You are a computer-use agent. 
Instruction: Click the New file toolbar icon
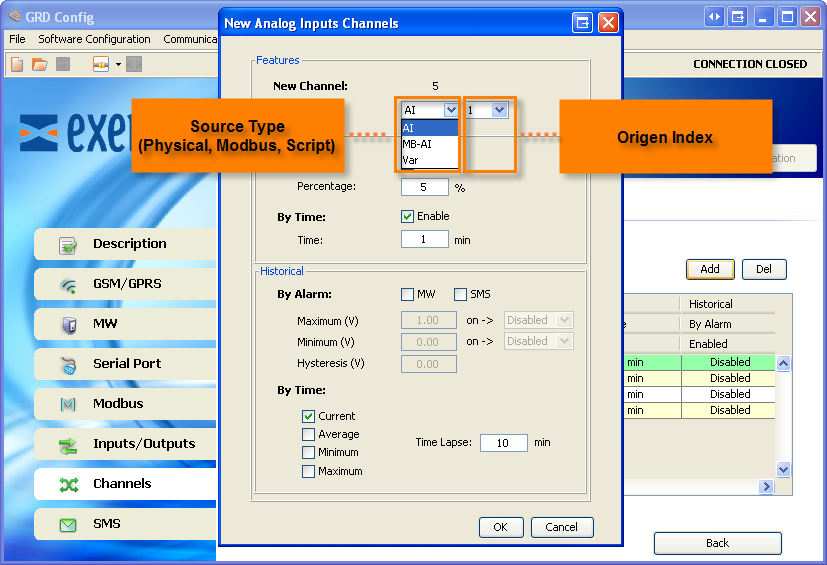click(x=17, y=64)
